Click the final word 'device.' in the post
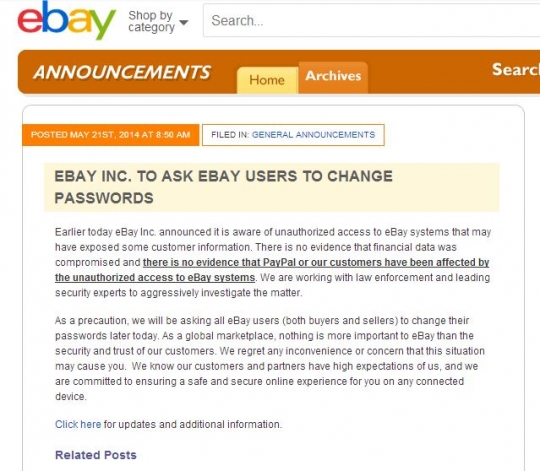This screenshot has width=540, height=471. pos(71,397)
